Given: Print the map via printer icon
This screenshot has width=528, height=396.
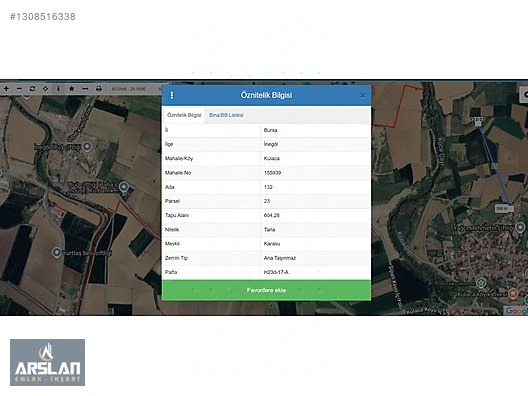Looking at the screenshot, I should (x=99, y=89).
